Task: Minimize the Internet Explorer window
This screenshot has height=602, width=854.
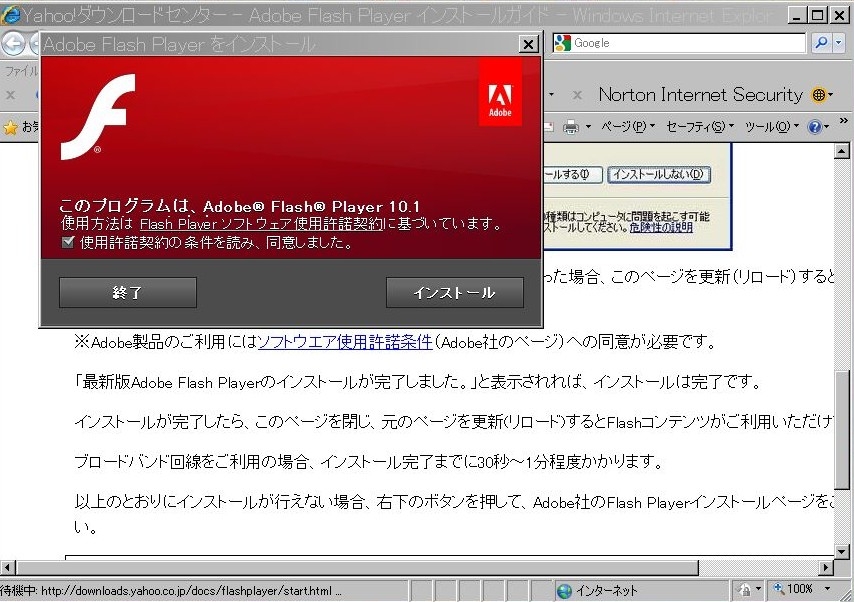Action: pyautogui.click(x=796, y=15)
